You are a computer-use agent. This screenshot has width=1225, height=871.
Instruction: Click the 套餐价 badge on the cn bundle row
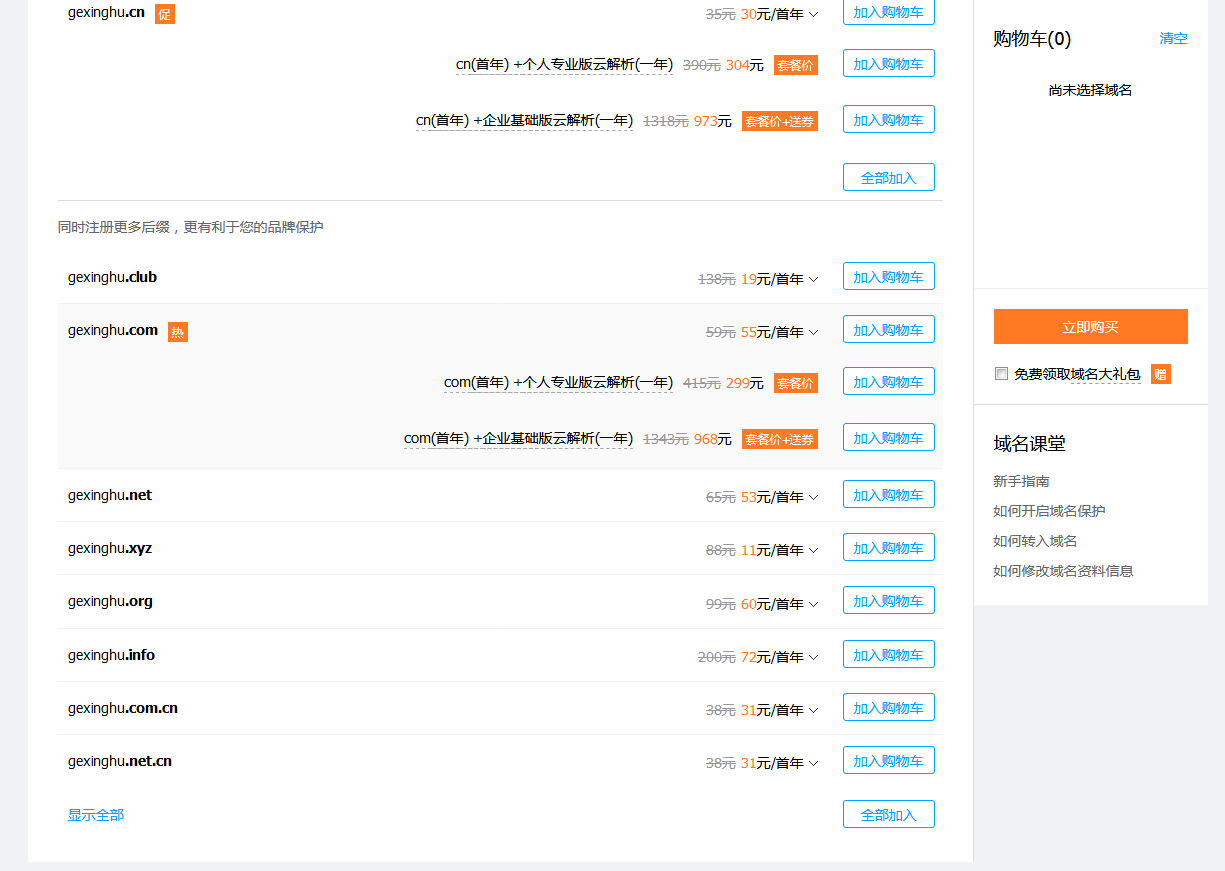[795, 64]
